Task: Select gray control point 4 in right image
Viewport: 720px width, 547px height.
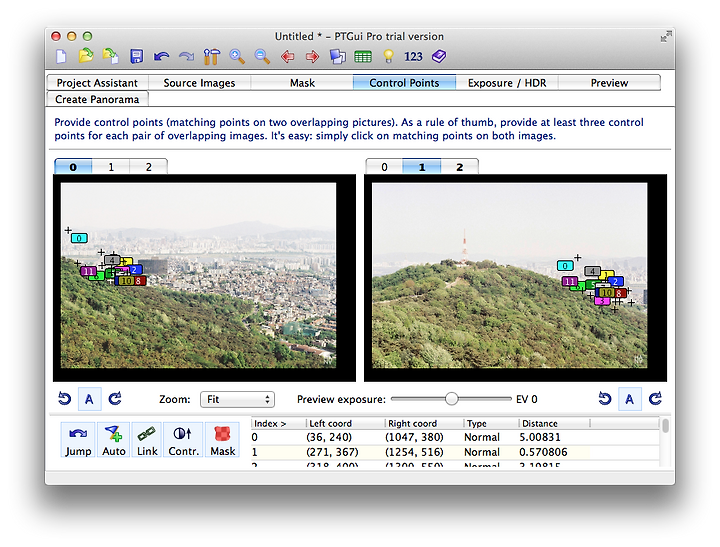Action: click(592, 271)
